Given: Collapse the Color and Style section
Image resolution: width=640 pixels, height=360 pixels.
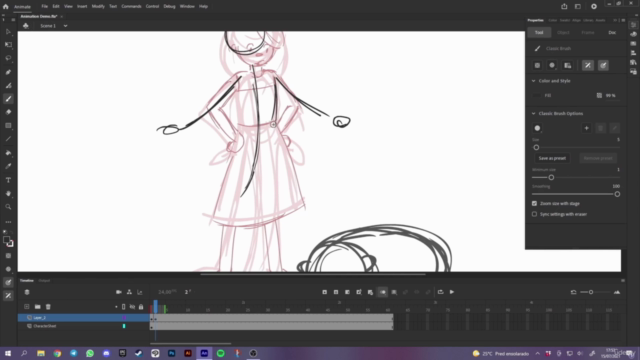Looking at the screenshot, I should (x=533, y=81).
